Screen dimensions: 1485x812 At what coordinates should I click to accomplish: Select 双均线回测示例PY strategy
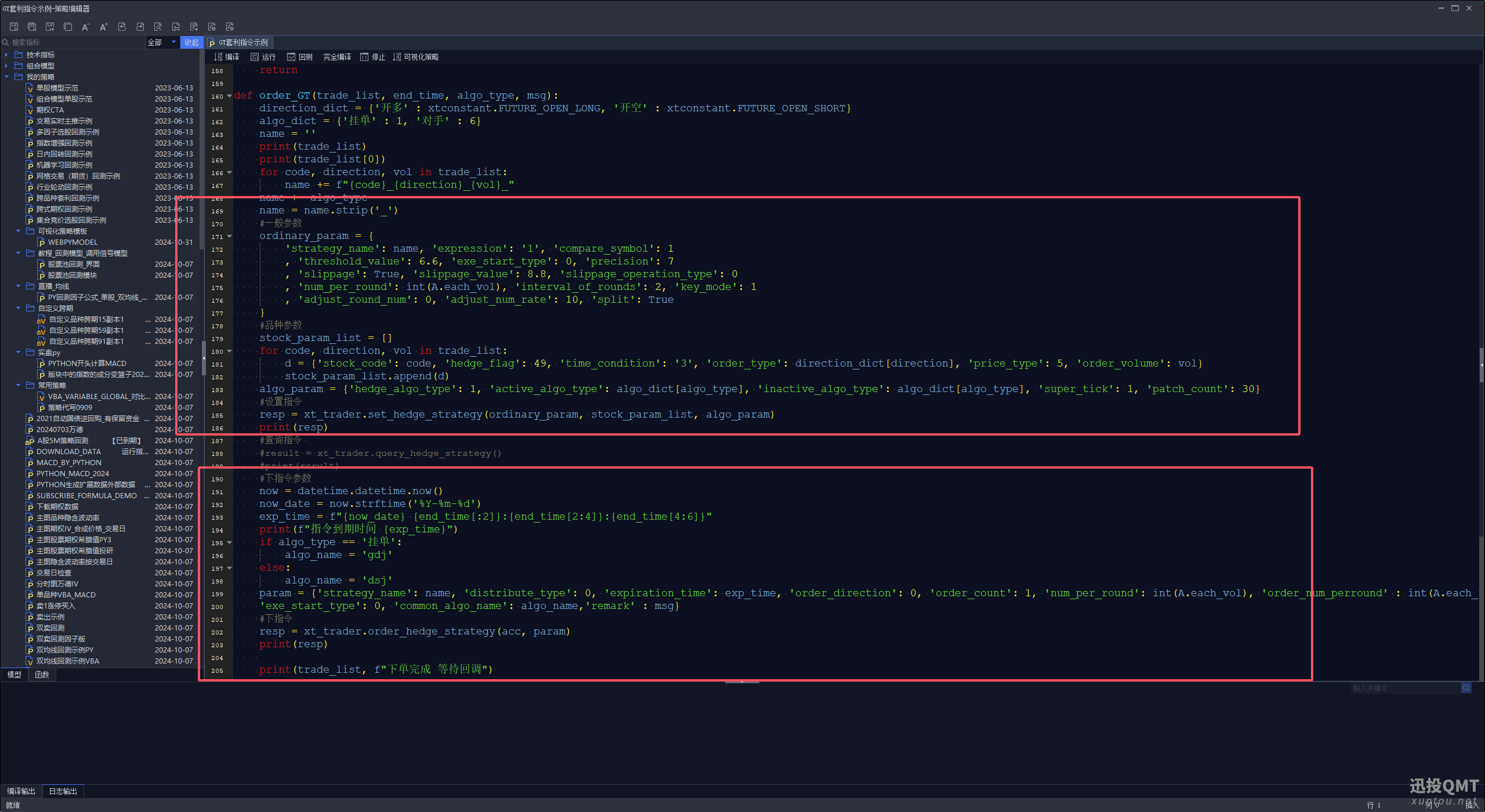[x=65, y=650]
